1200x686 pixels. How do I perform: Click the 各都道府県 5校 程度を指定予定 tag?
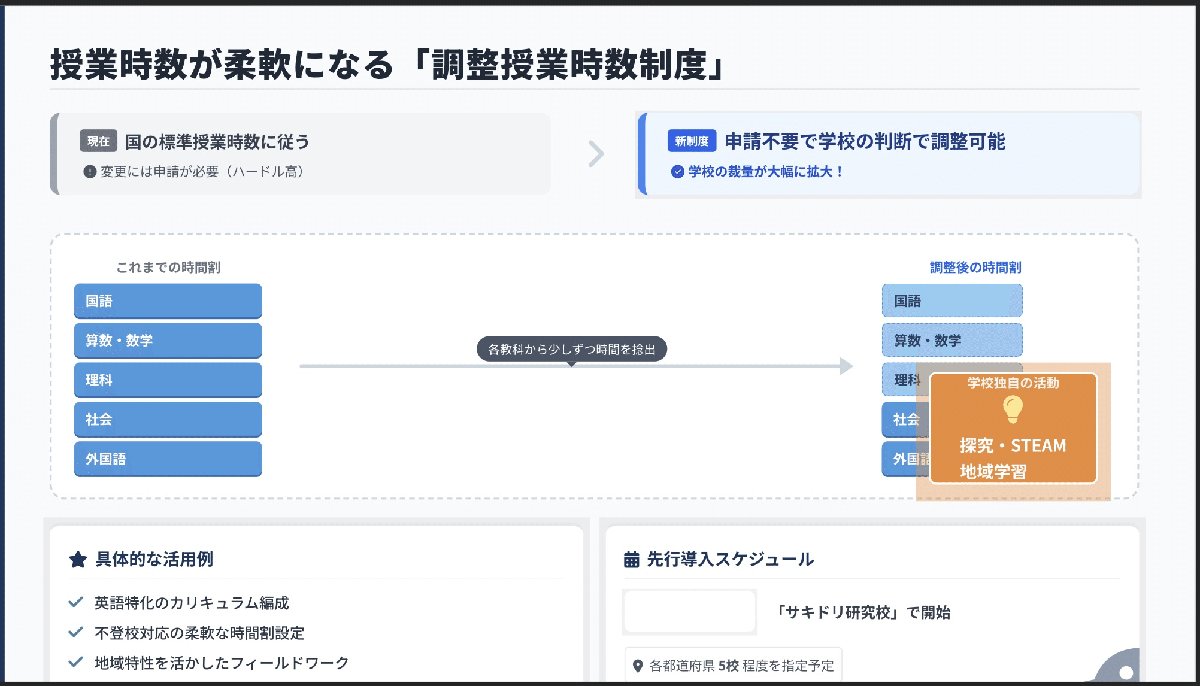734,665
